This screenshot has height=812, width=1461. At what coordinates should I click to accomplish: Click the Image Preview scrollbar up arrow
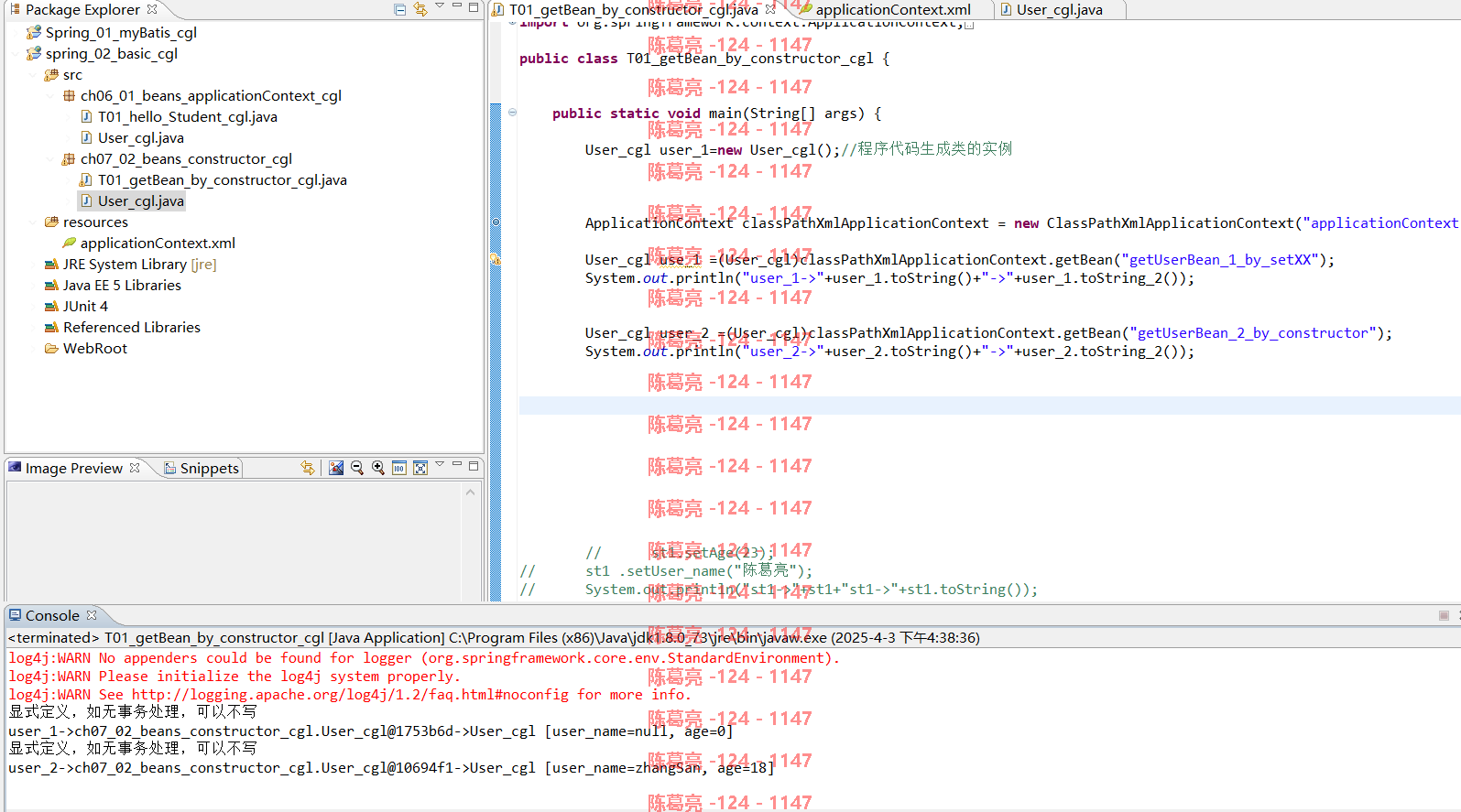471,493
